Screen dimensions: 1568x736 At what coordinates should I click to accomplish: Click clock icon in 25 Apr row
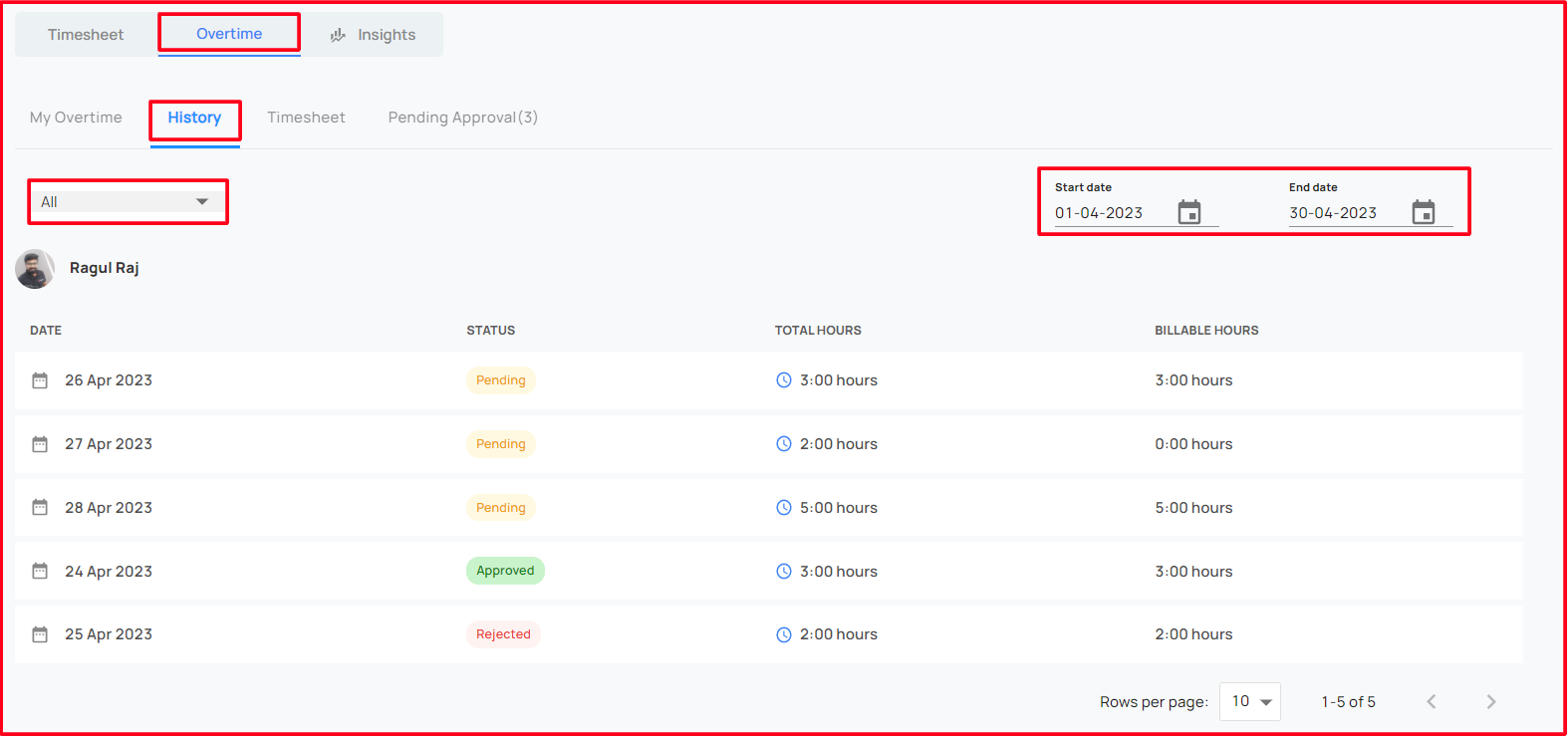[784, 634]
